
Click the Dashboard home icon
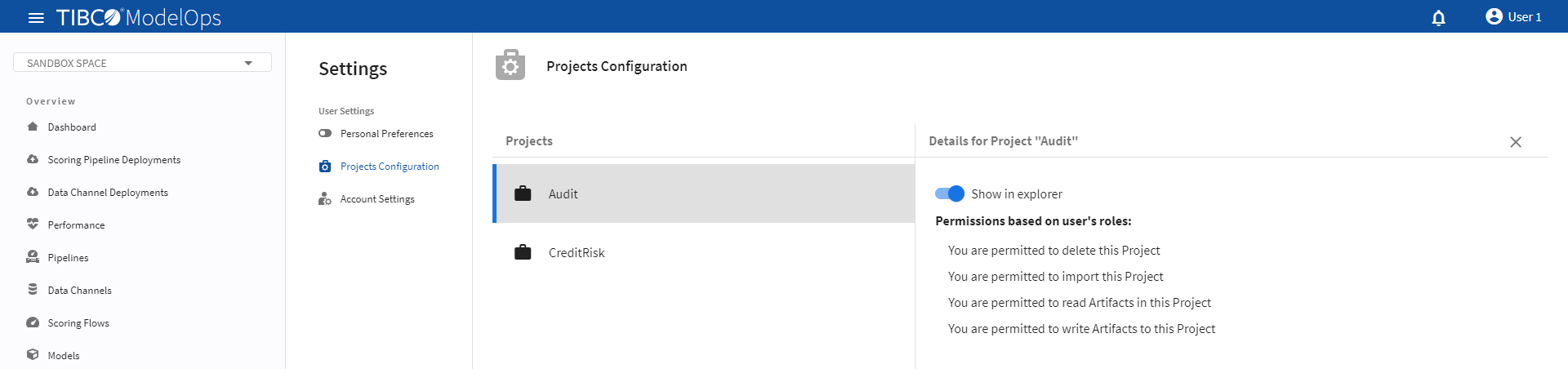tap(33, 127)
